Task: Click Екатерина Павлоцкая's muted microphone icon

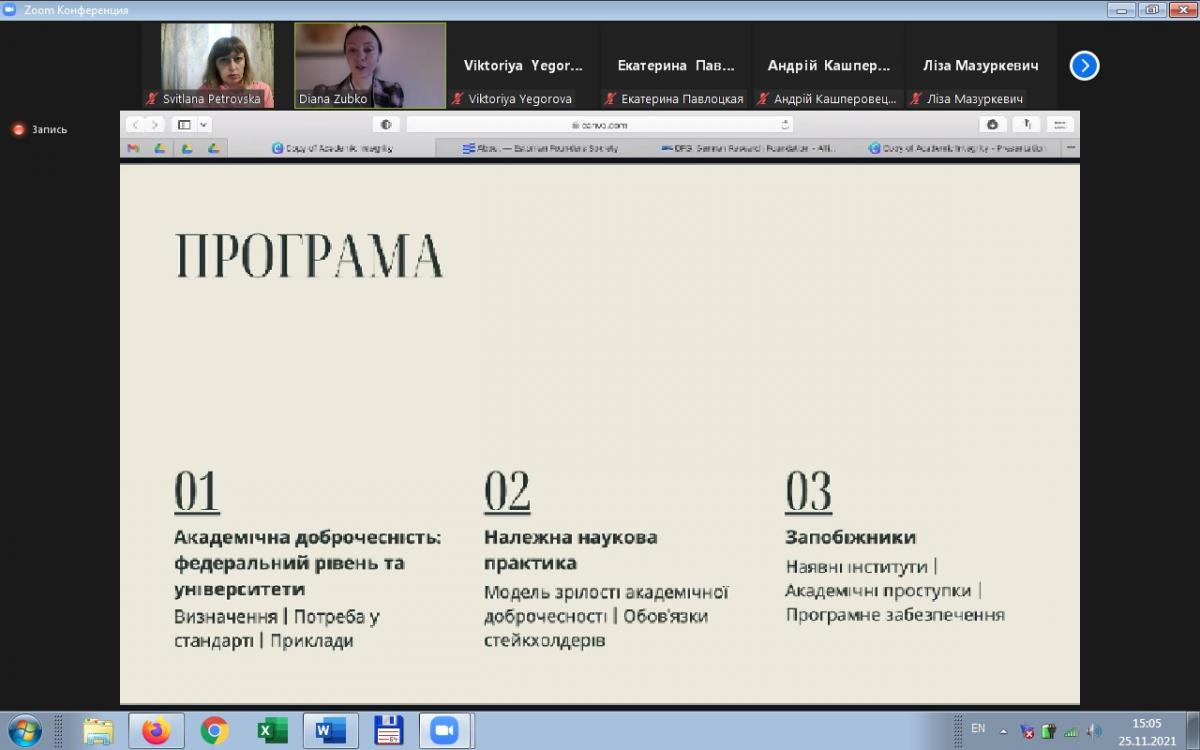Action: click(610, 99)
